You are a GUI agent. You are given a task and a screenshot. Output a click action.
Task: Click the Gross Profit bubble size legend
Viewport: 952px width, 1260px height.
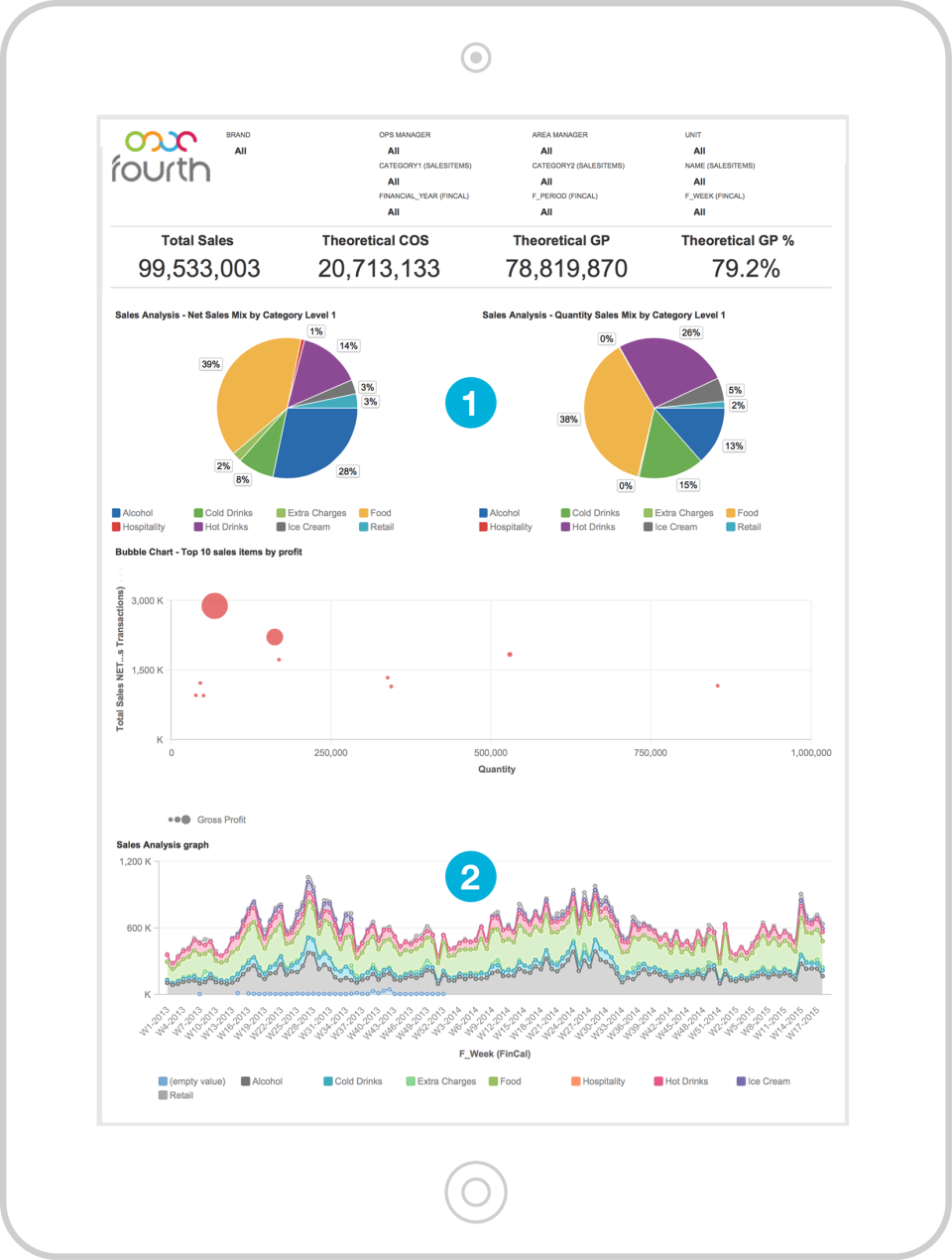(207, 819)
